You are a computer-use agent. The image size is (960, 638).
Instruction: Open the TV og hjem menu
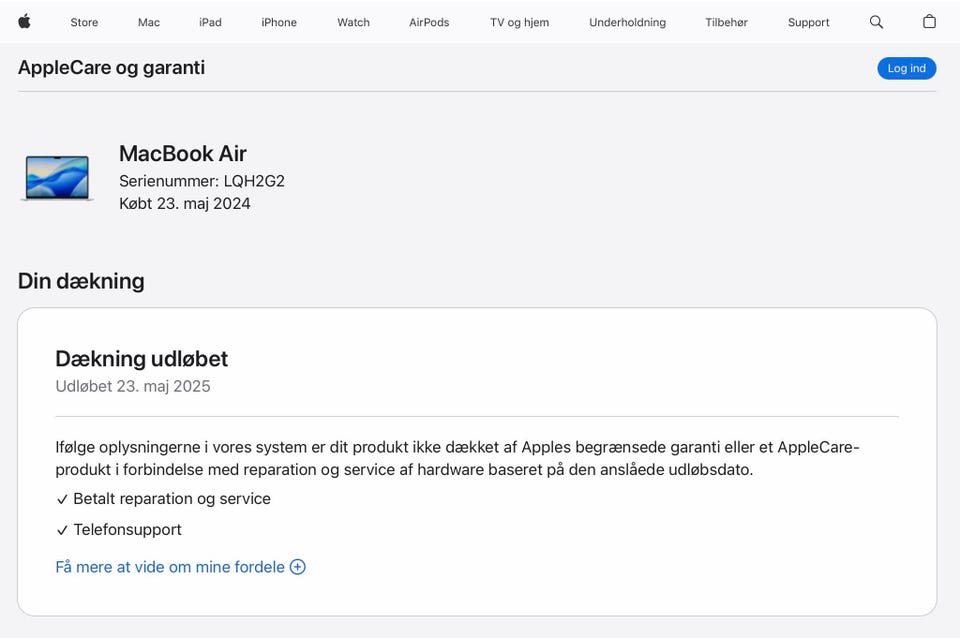tap(519, 22)
